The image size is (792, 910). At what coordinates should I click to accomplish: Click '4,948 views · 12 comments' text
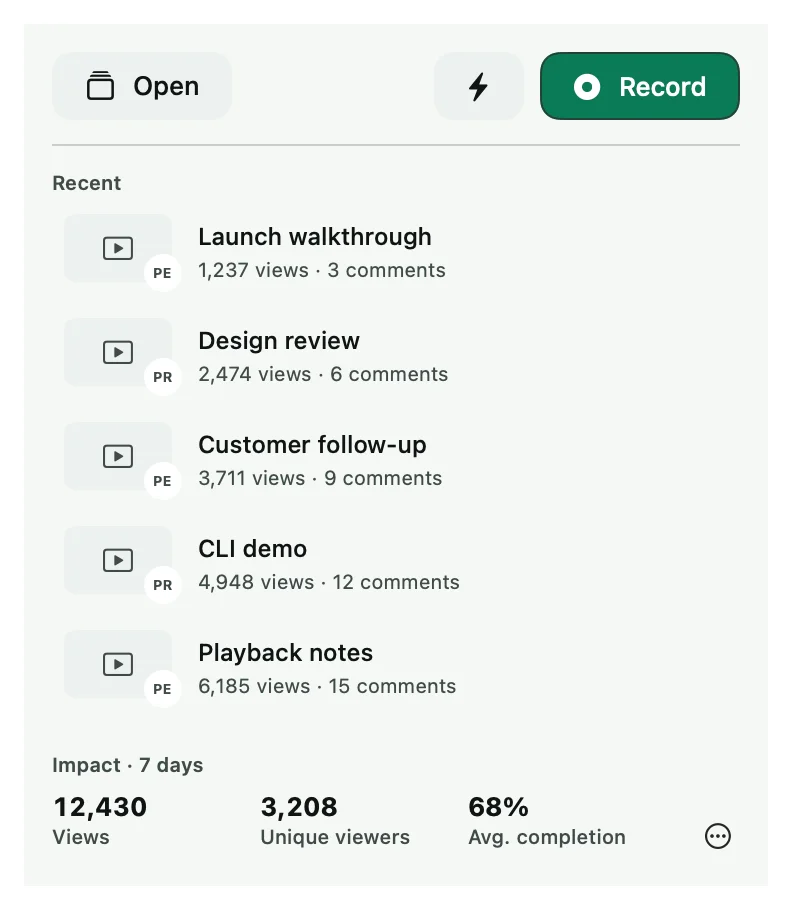pyautogui.click(x=329, y=582)
